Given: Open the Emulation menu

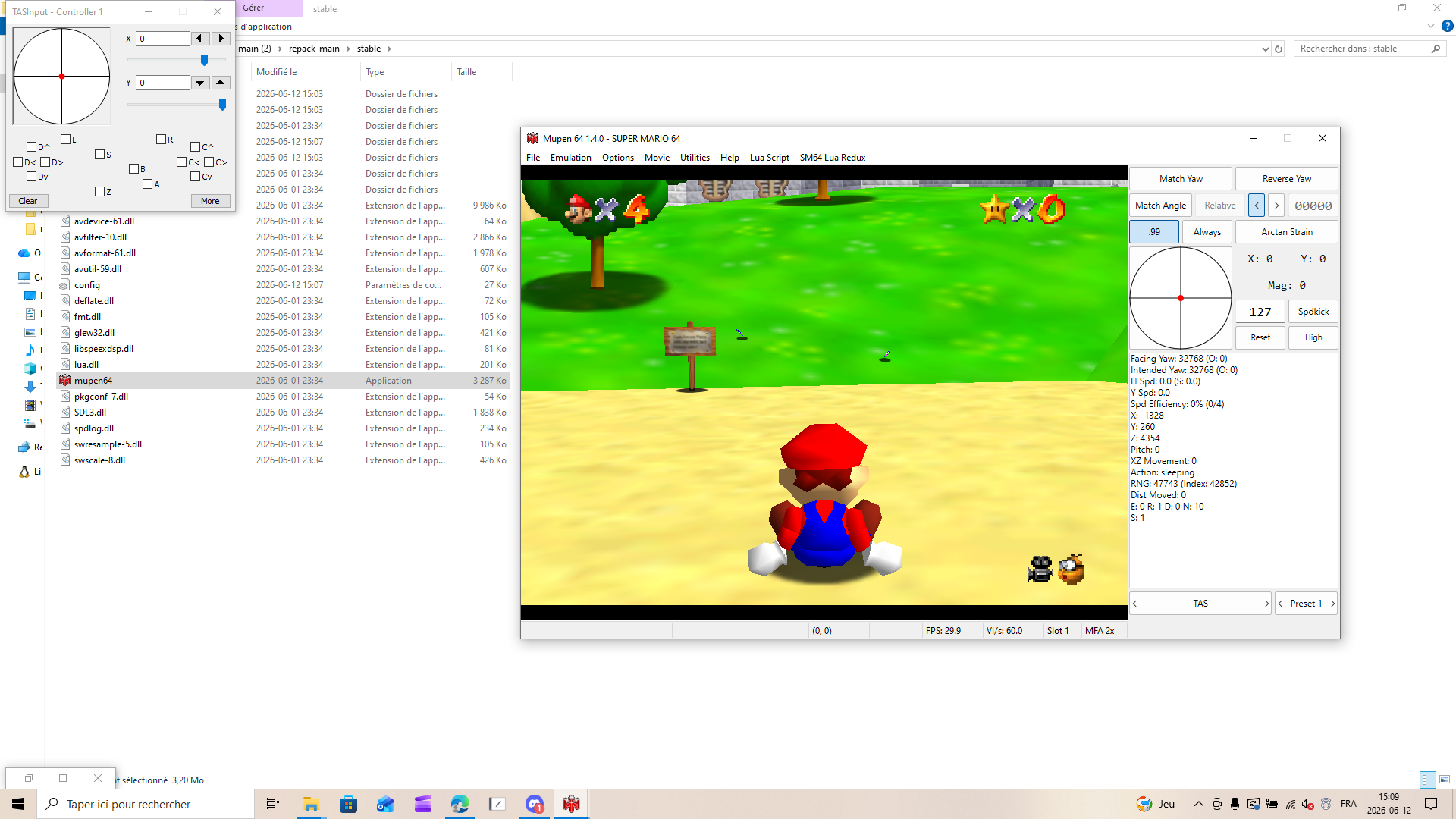Looking at the screenshot, I should [x=570, y=158].
